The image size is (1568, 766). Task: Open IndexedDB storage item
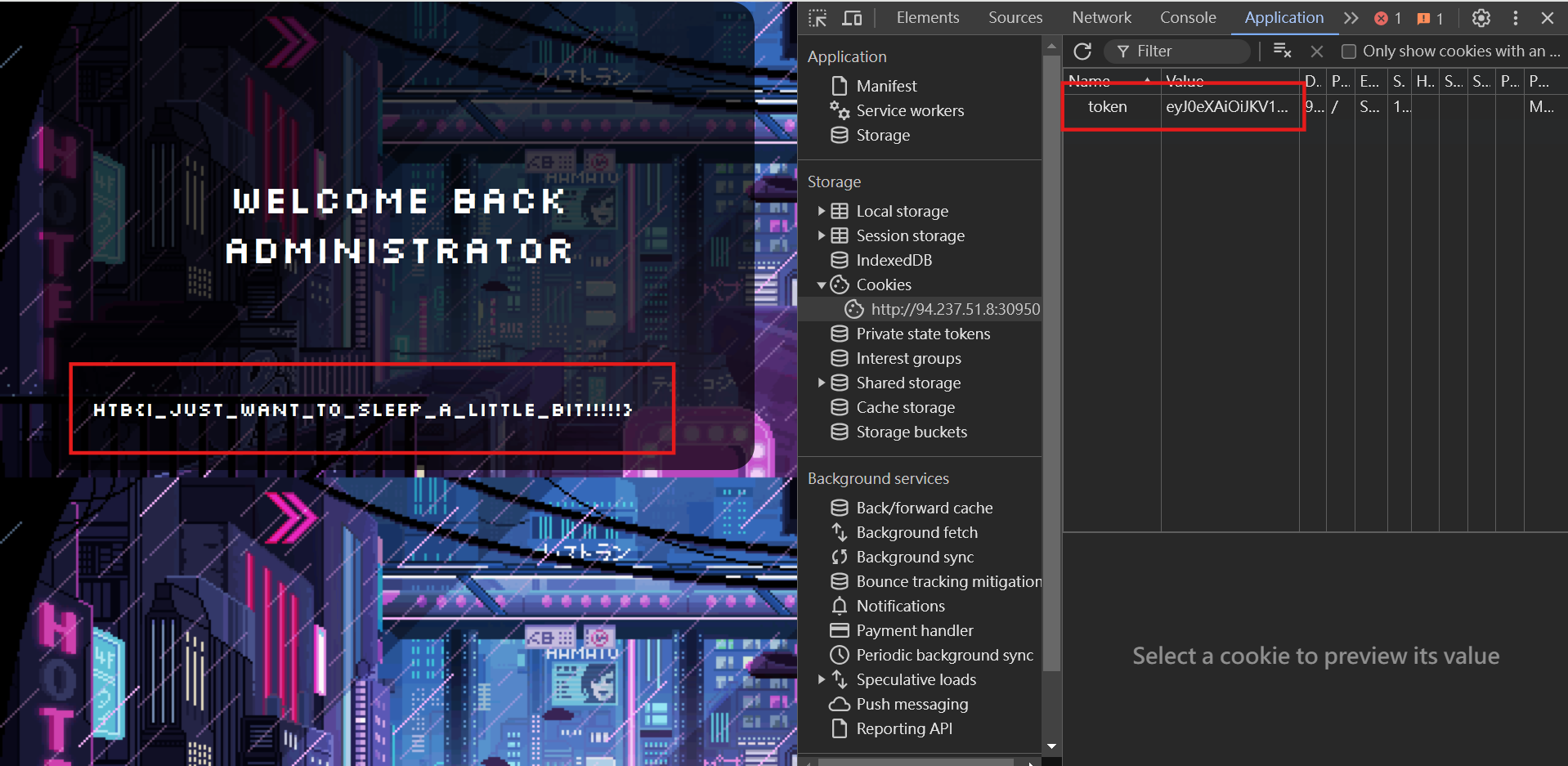(894, 260)
